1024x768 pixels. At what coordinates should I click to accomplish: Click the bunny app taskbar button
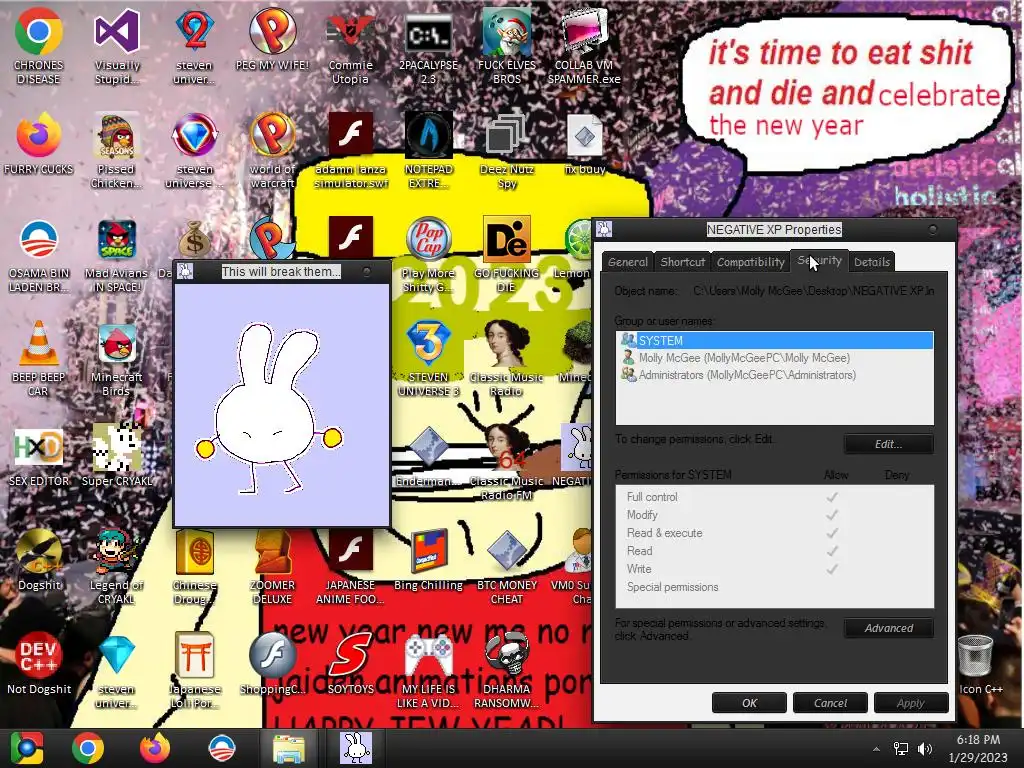(356, 748)
